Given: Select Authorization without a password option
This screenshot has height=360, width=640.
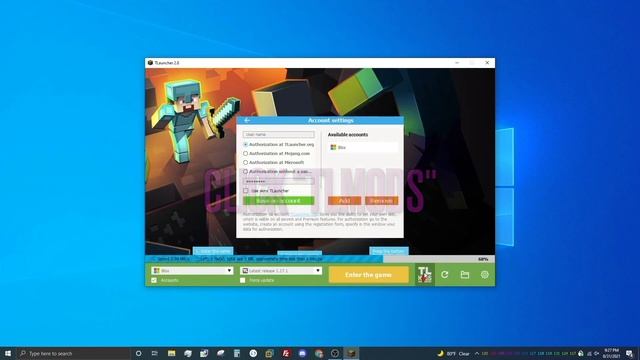Looking at the screenshot, I should point(245,171).
